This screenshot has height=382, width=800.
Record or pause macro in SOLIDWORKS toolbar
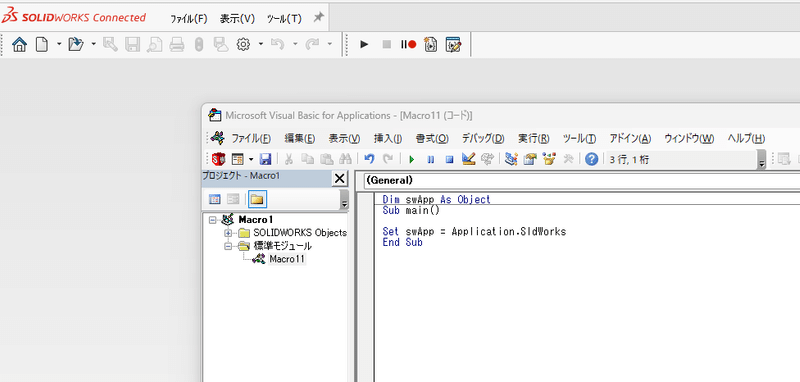[x=408, y=44]
